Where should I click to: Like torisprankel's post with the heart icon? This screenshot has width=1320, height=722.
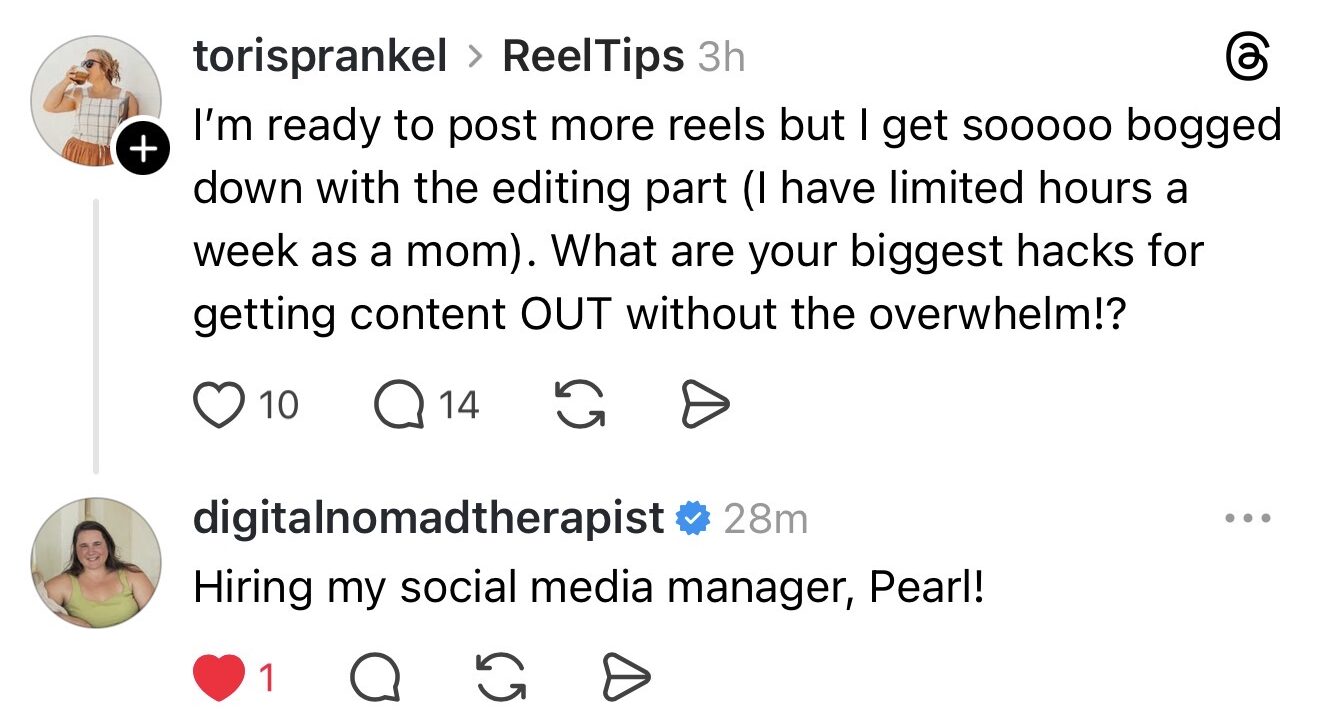[x=218, y=406]
